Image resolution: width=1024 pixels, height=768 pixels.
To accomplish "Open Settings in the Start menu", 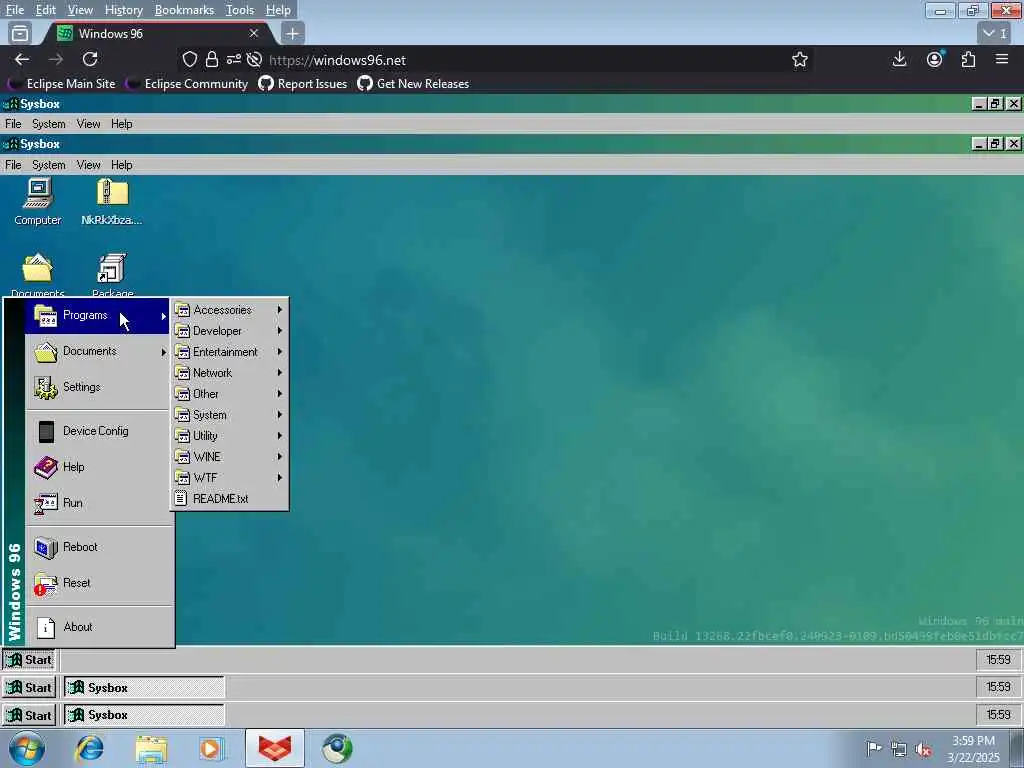I will click(97, 387).
